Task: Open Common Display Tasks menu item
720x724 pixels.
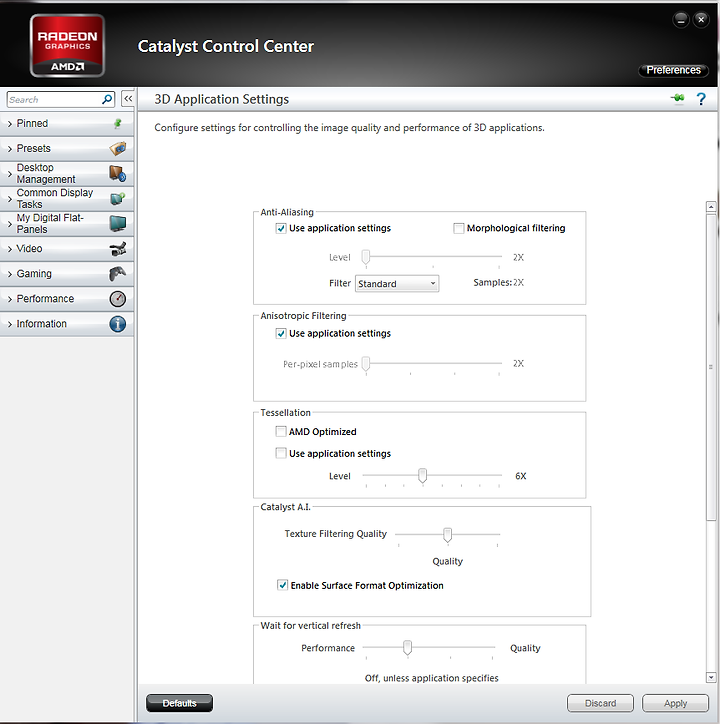Action: point(67,199)
